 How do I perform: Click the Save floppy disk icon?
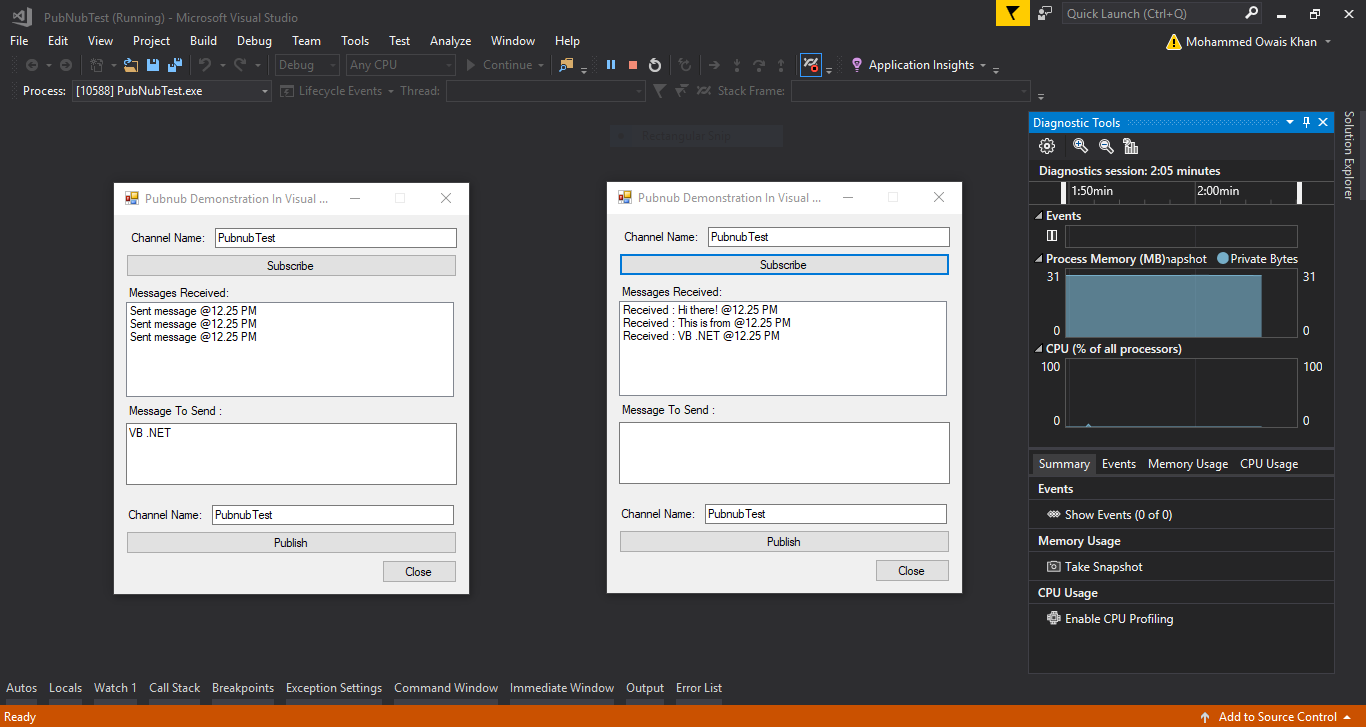pyautogui.click(x=153, y=65)
